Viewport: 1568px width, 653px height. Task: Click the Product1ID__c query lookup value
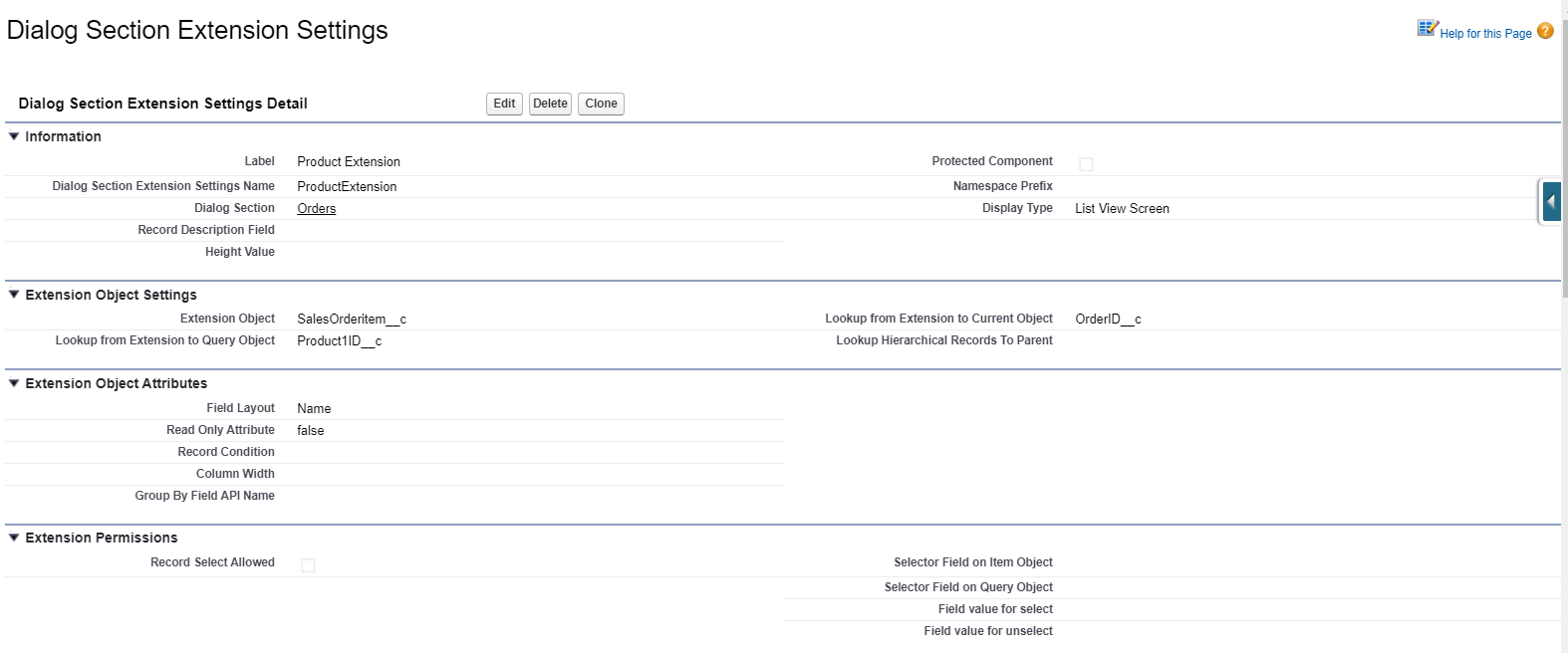point(339,341)
